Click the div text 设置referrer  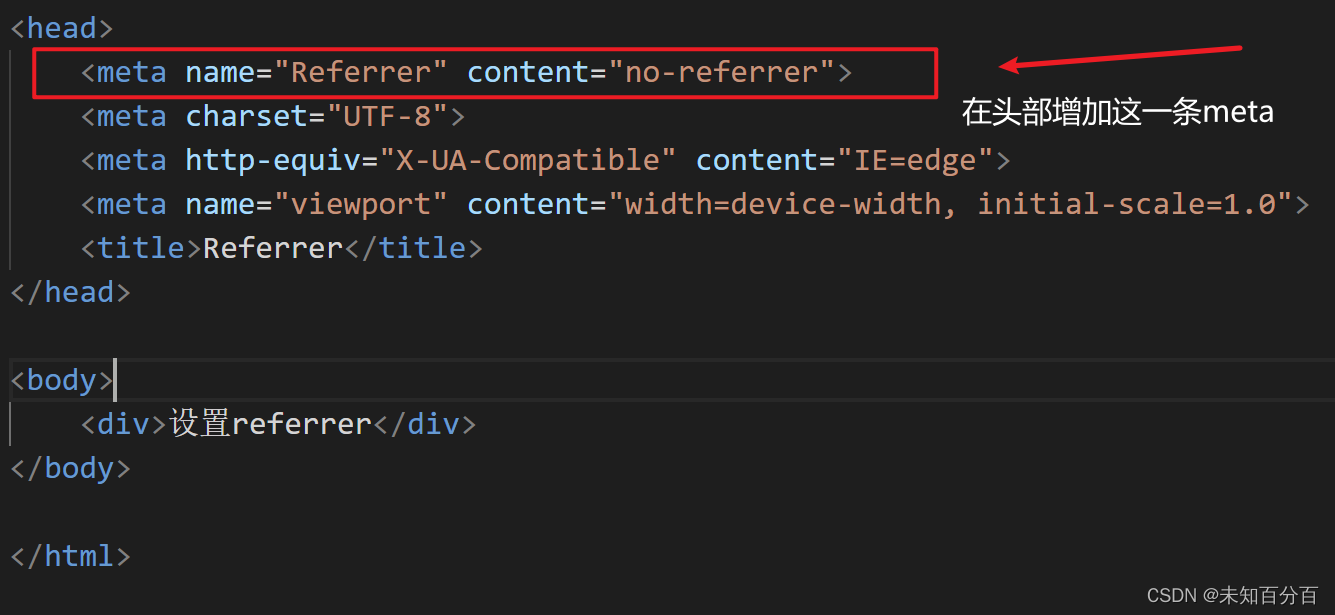coord(271,424)
